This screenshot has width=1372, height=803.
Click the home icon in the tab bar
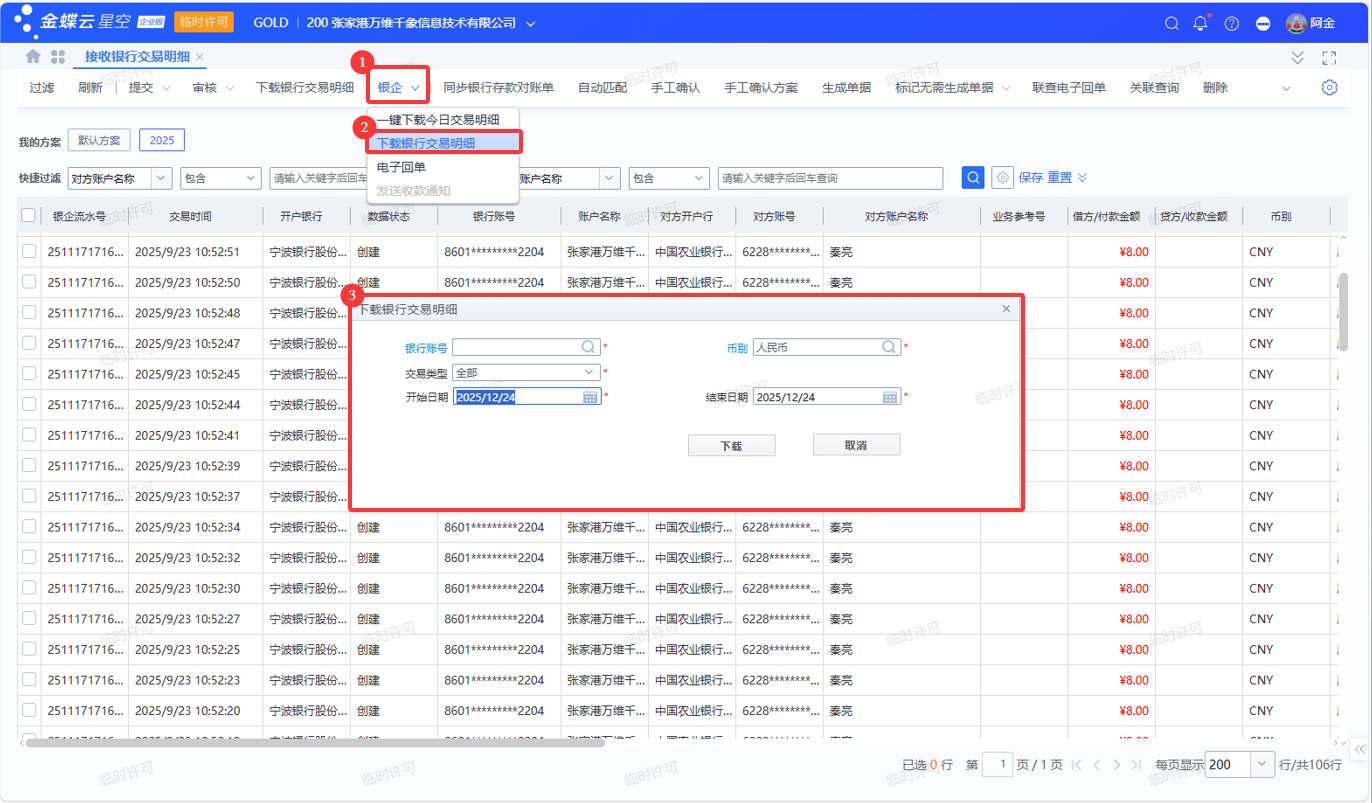[33, 57]
